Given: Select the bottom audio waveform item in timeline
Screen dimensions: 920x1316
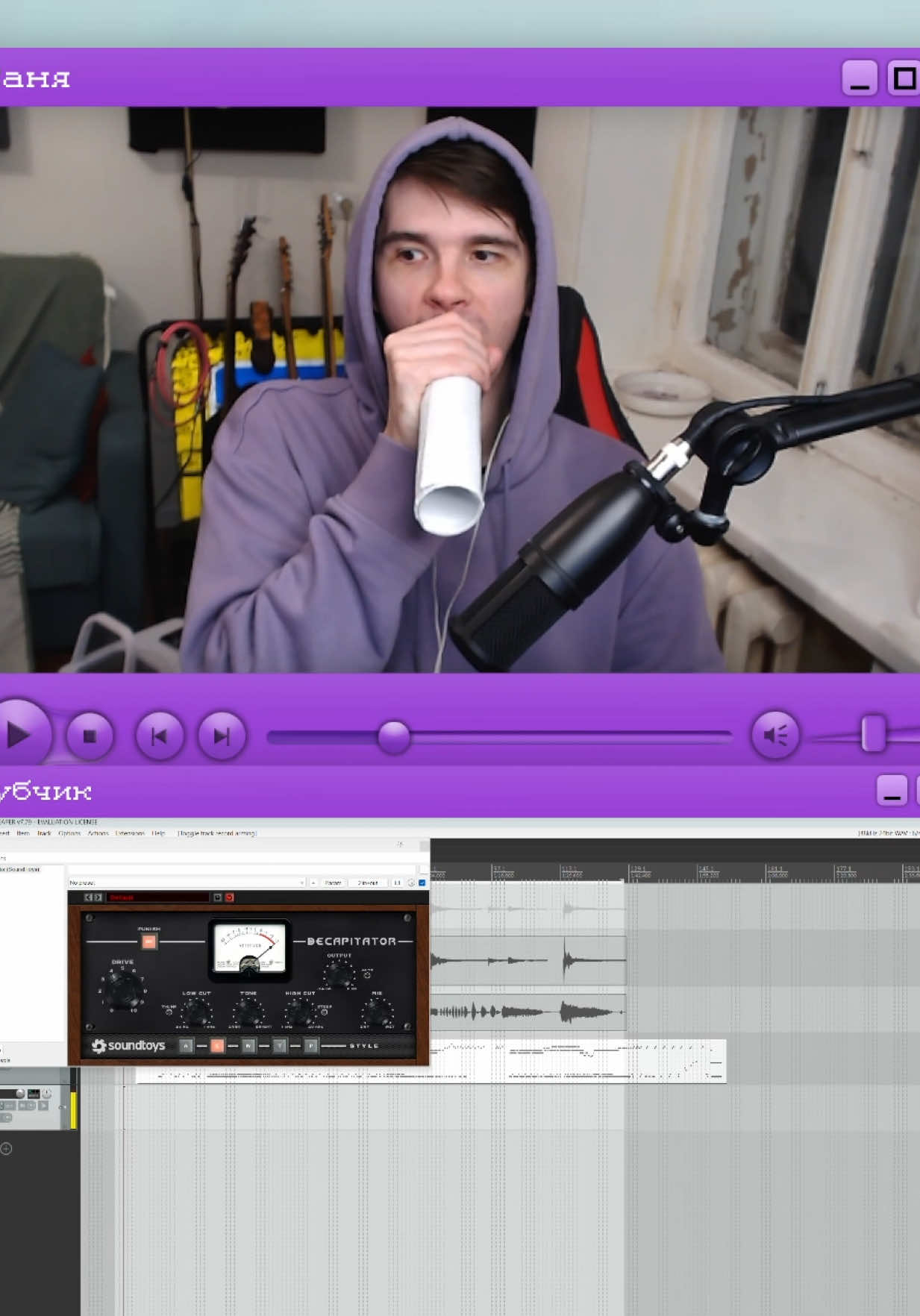Looking at the screenshot, I should click(x=528, y=1012).
